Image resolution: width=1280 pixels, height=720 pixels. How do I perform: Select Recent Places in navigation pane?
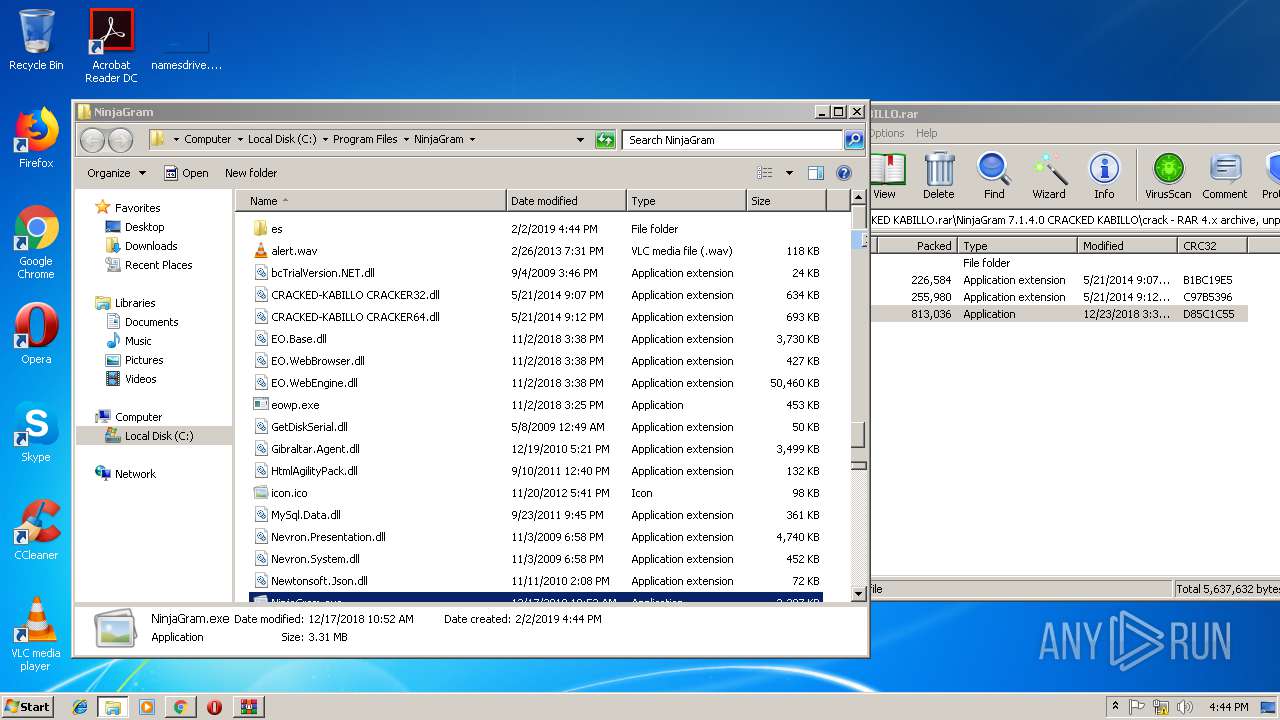coord(158,265)
